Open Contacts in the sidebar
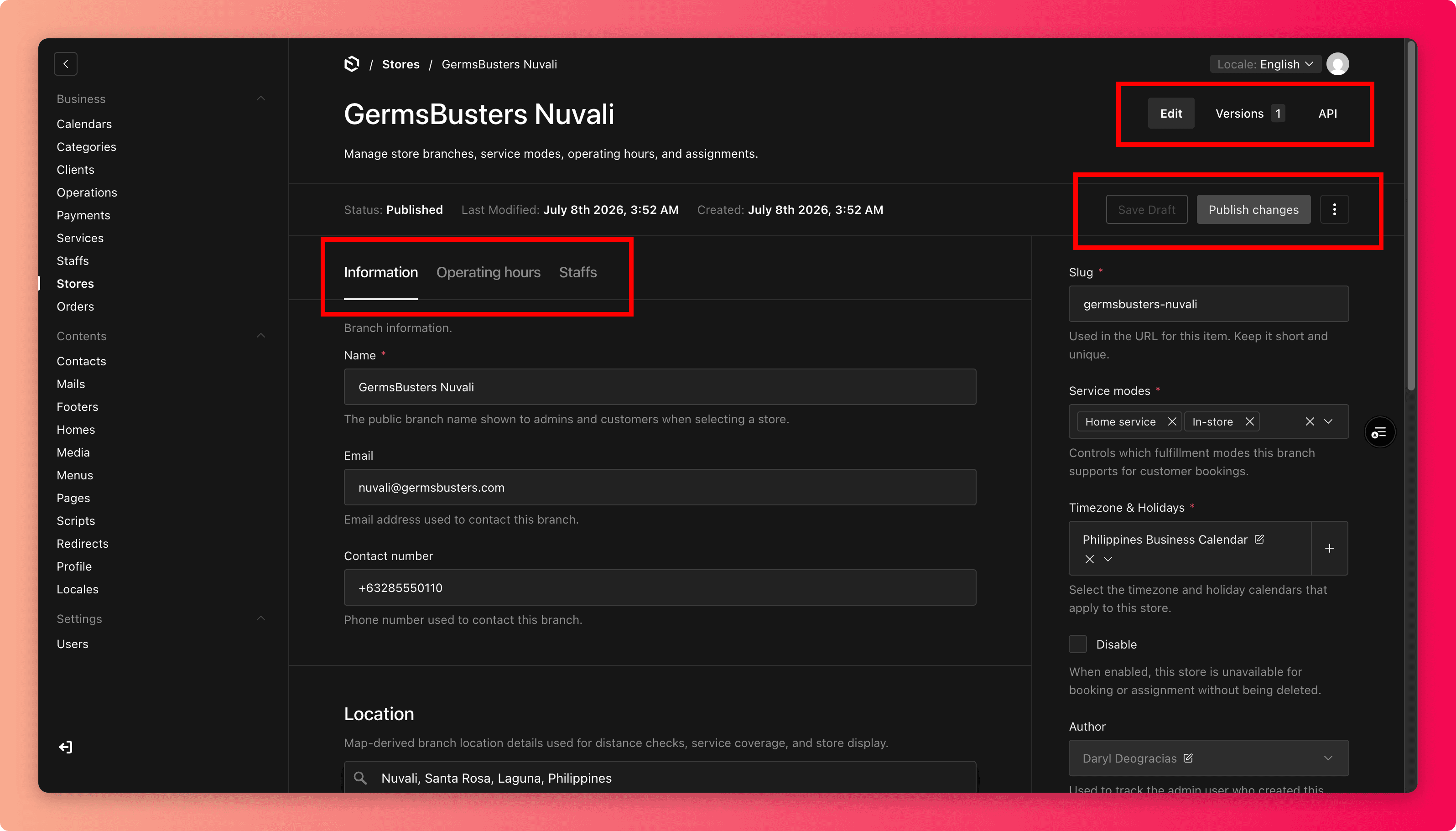This screenshot has height=831, width=1456. (x=81, y=361)
